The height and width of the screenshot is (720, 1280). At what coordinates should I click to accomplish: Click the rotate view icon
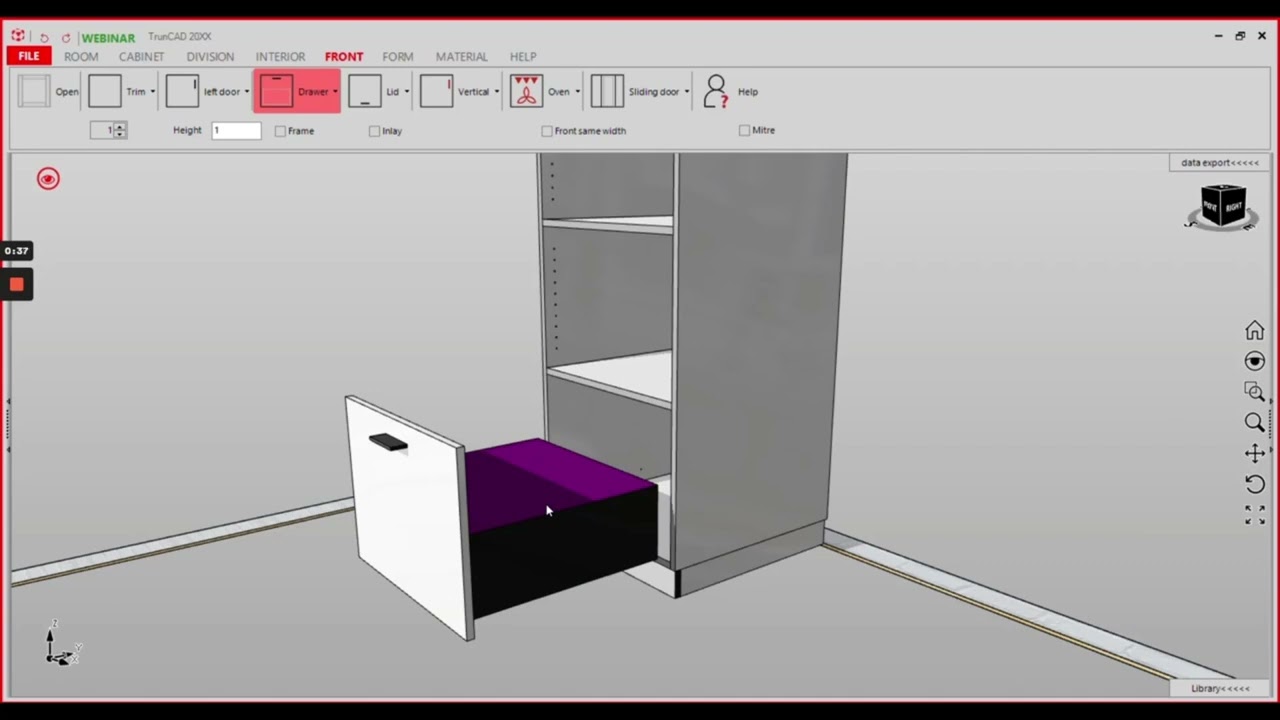pyautogui.click(x=1254, y=484)
